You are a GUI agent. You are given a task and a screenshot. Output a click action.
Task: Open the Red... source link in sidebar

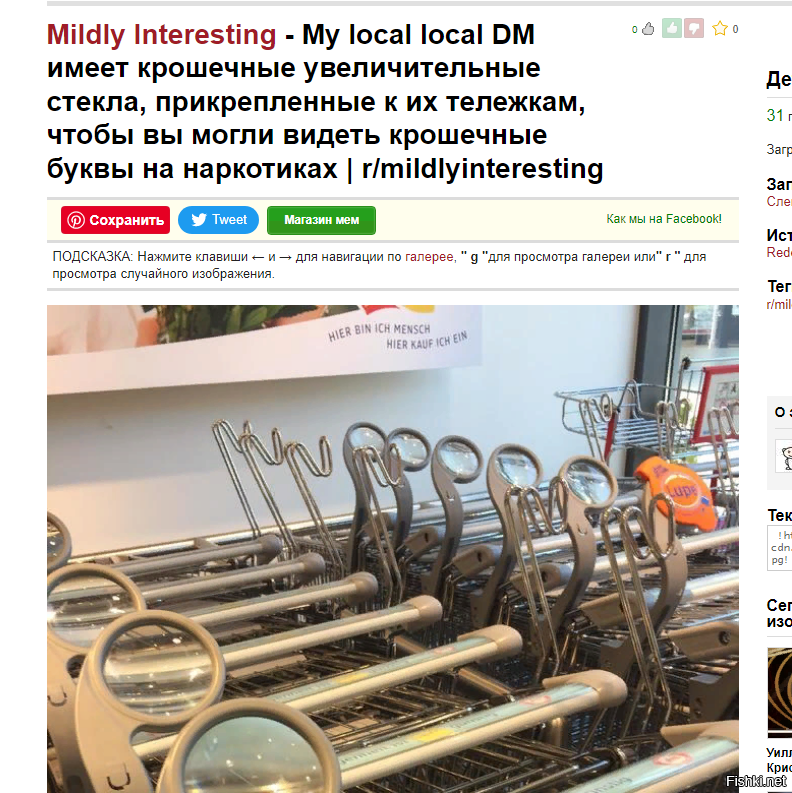[x=779, y=252]
